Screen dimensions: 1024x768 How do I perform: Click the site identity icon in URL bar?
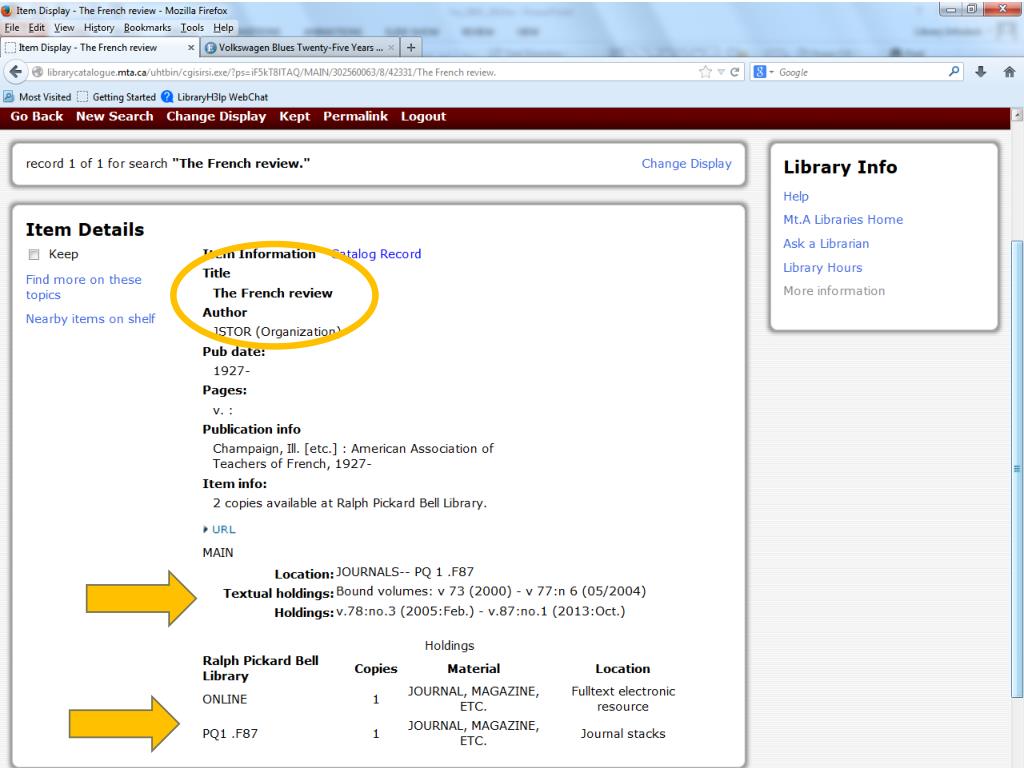37,72
